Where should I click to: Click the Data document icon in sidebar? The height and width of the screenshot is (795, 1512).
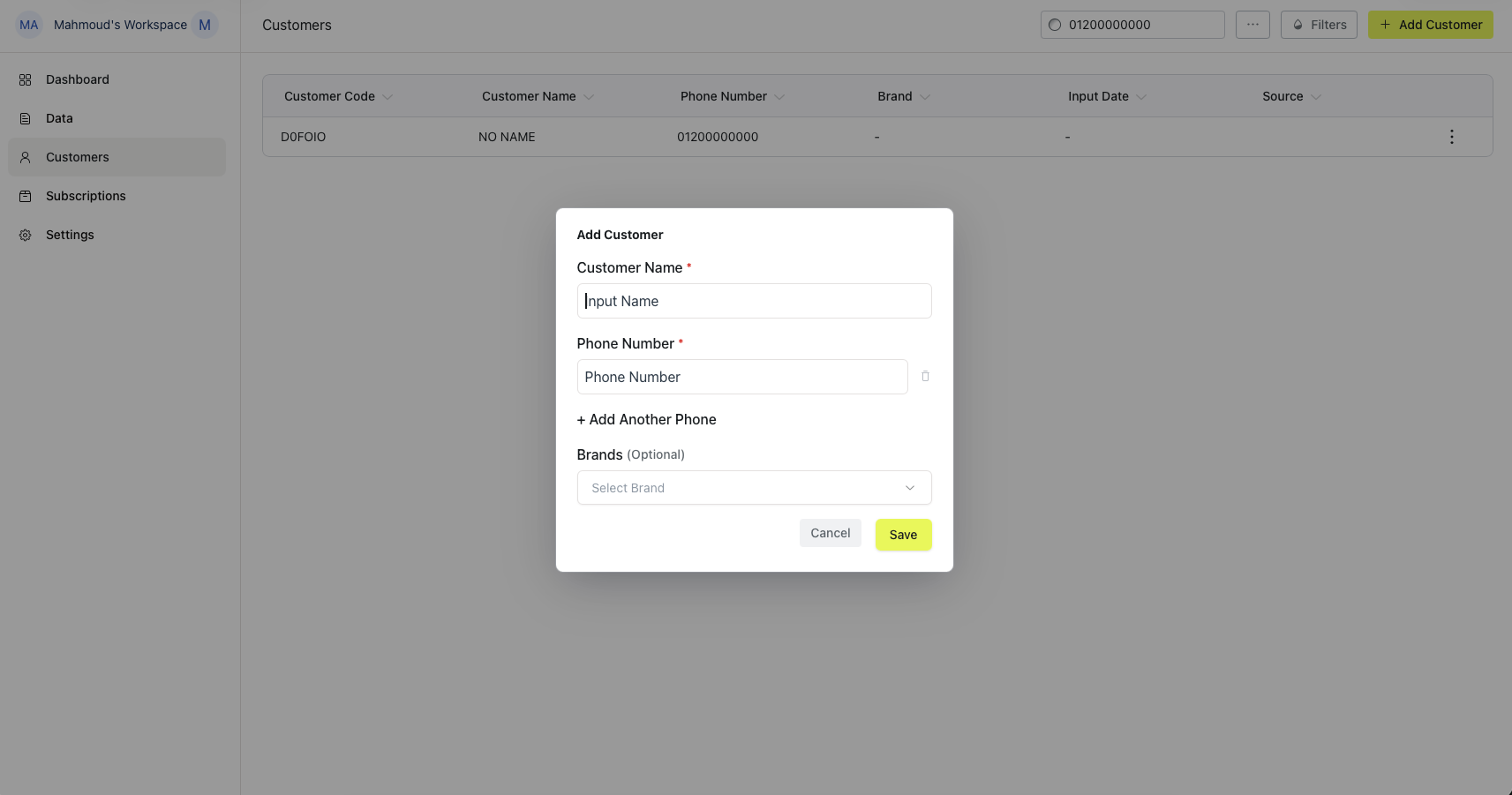tap(26, 118)
